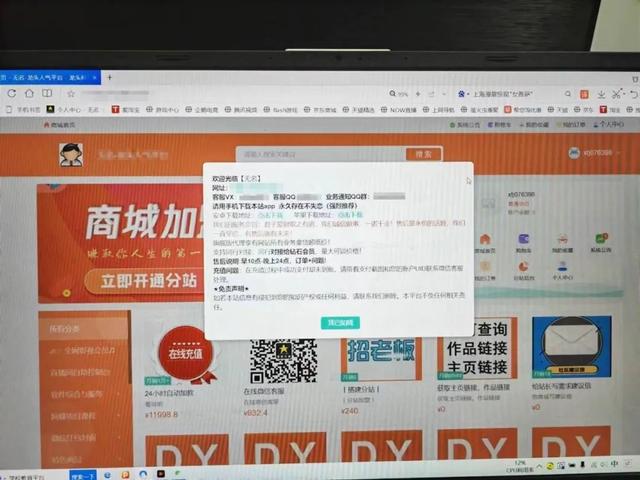This screenshot has height=480, width=640.
Task: Open the 爱淘宝 bookmark with red T icon
Action: [126, 109]
